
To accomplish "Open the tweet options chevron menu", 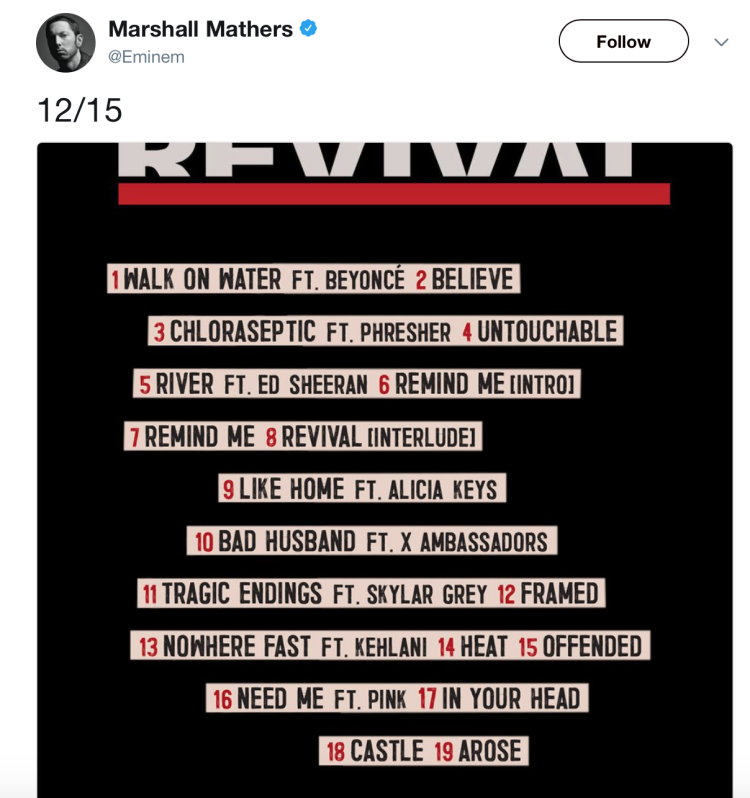I will click(721, 42).
